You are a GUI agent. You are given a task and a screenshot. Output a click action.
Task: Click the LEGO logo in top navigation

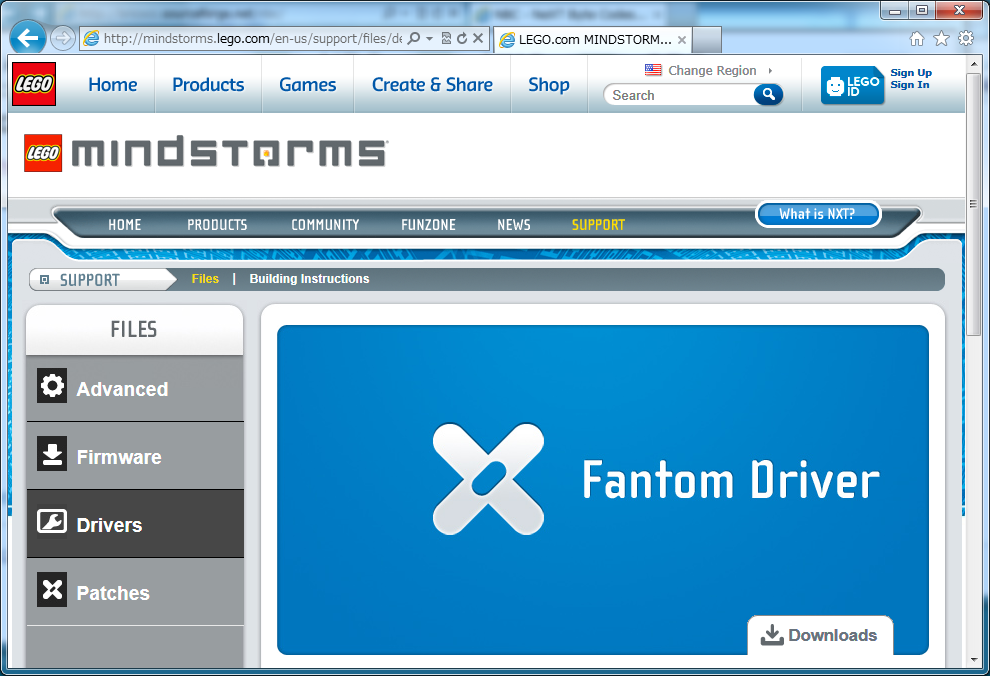(33, 84)
